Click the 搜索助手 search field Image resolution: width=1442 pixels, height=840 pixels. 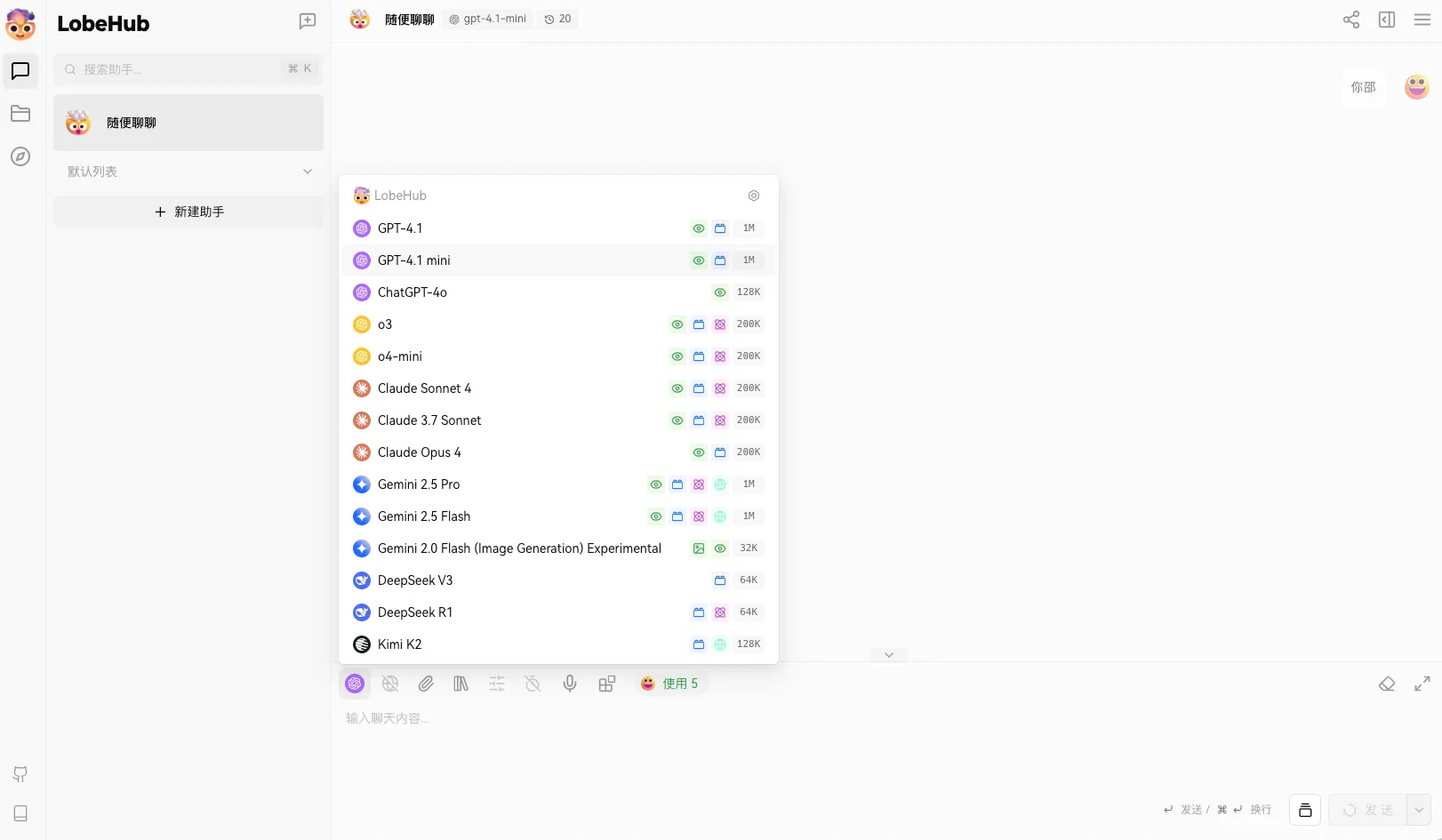tap(188, 69)
